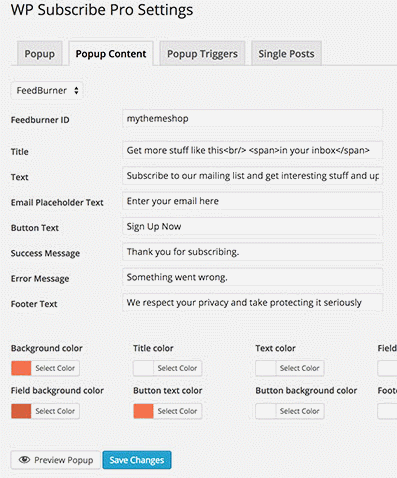The width and height of the screenshot is (397, 478).
Task: Click Save Changes button
Action: [137, 460]
